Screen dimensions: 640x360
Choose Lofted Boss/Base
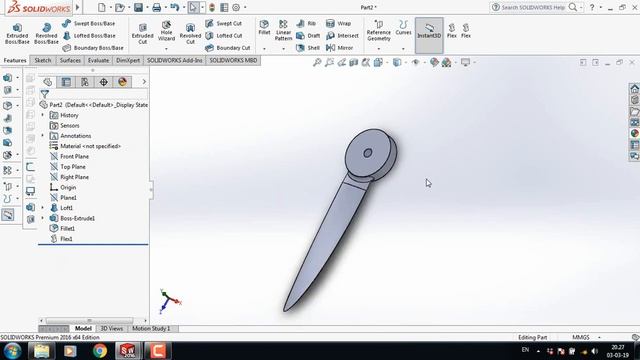coord(89,36)
